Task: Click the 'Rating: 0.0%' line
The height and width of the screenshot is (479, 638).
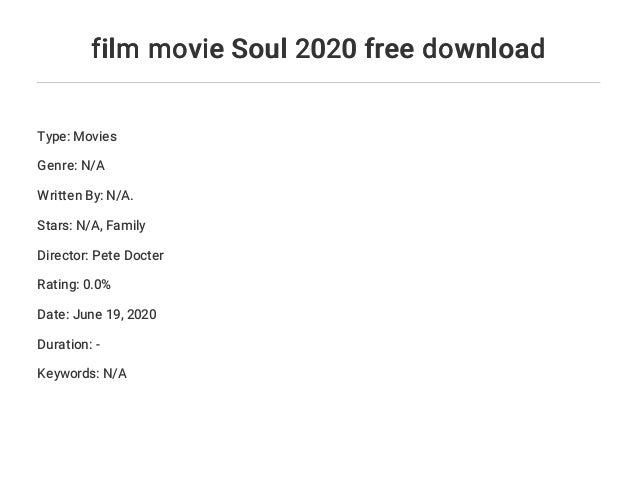Action: [x=74, y=284]
